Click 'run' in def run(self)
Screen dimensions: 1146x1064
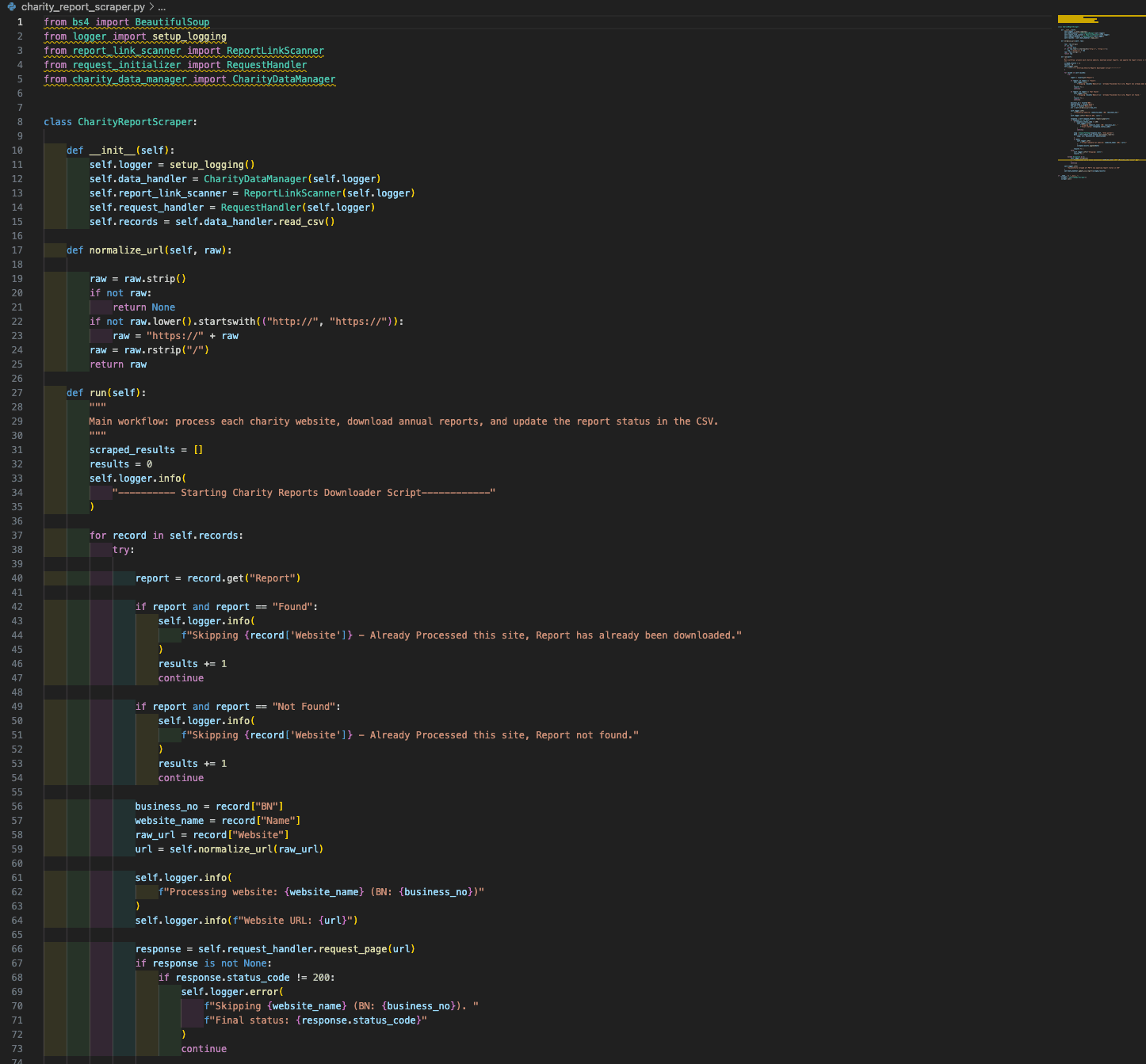pyautogui.click(x=98, y=393)
